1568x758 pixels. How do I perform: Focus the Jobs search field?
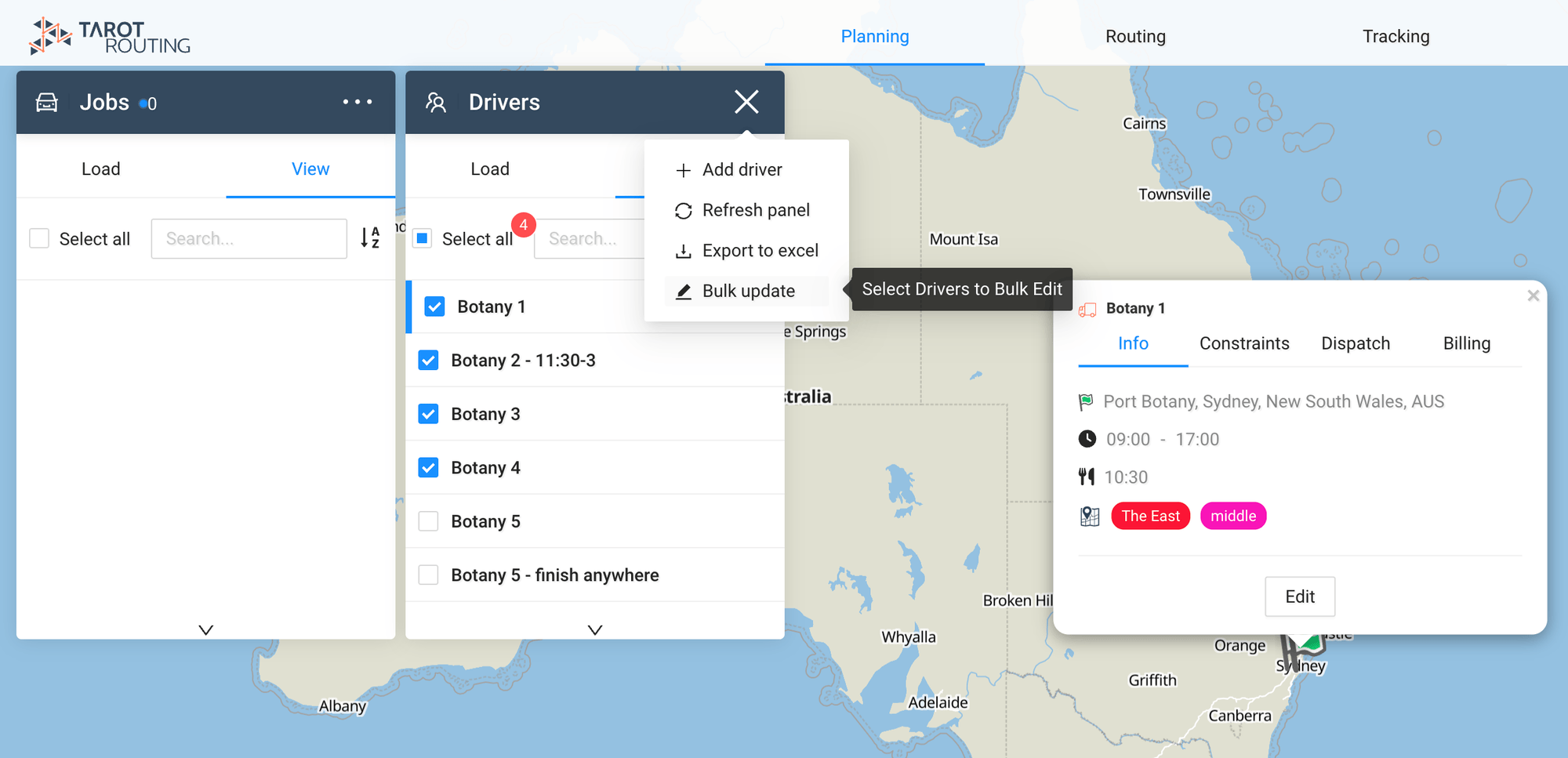249,238
